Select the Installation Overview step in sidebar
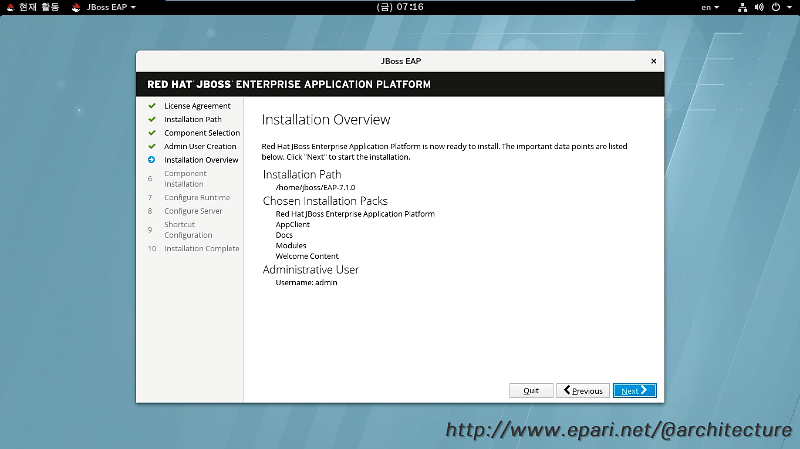The image size is (800, 449). pos(201,160)
